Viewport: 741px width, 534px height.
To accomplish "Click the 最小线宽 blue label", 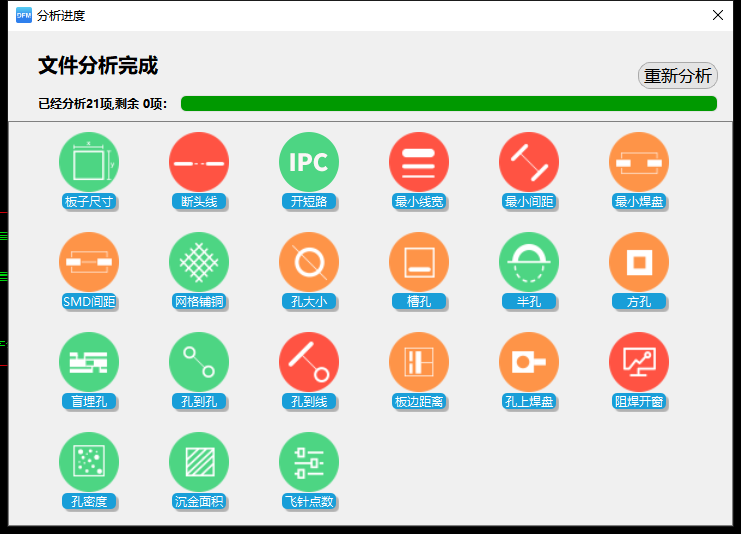I will tap(419, 201).
